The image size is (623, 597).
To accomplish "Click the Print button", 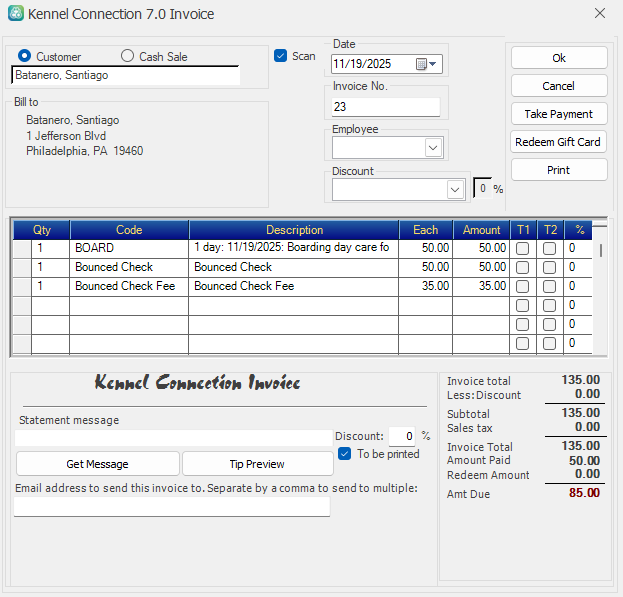I will tap(559, 170).
